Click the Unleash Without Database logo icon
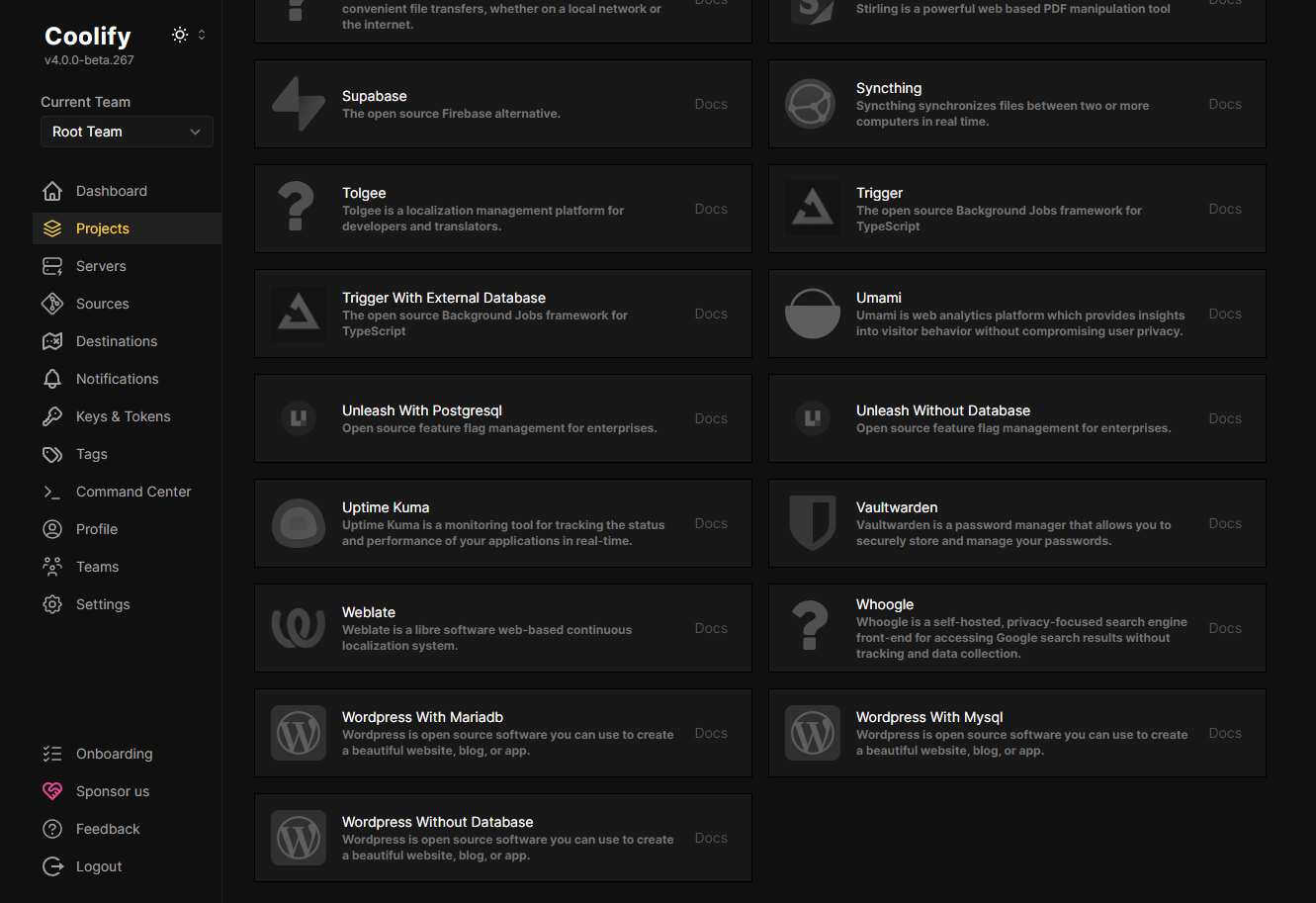Image resolution: width=1316 pixels, height=903 pixels. click(812, 418)
